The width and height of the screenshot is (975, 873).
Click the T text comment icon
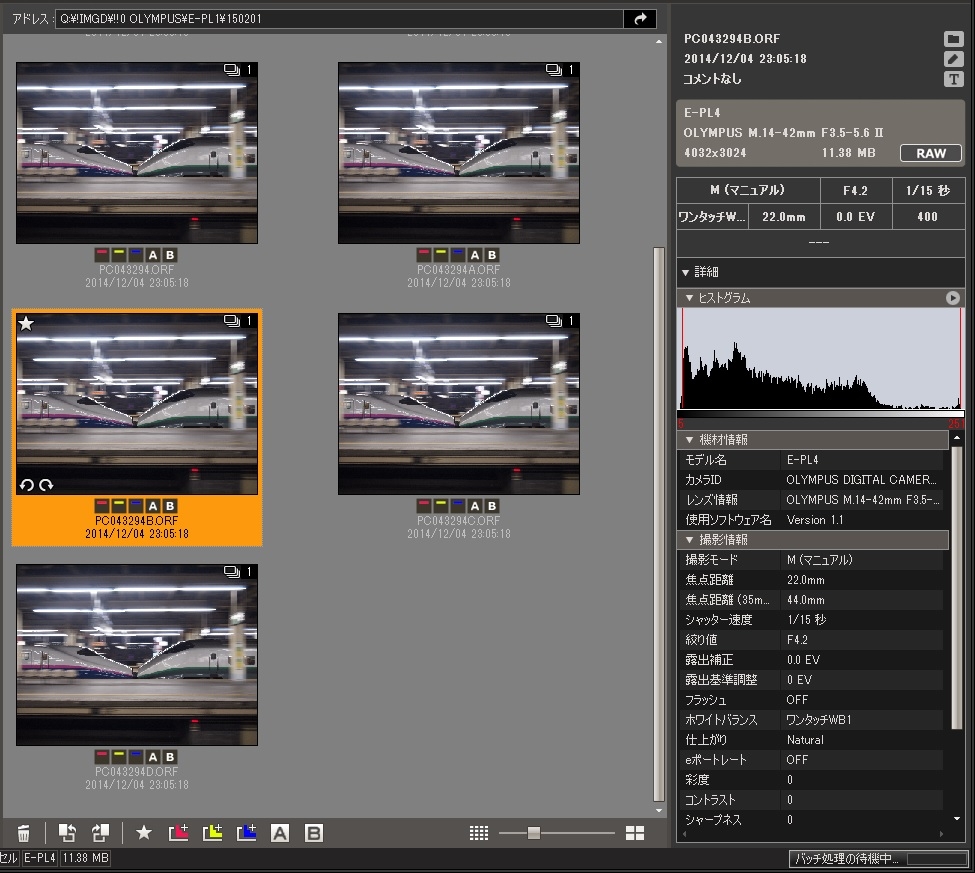(953, 79)
